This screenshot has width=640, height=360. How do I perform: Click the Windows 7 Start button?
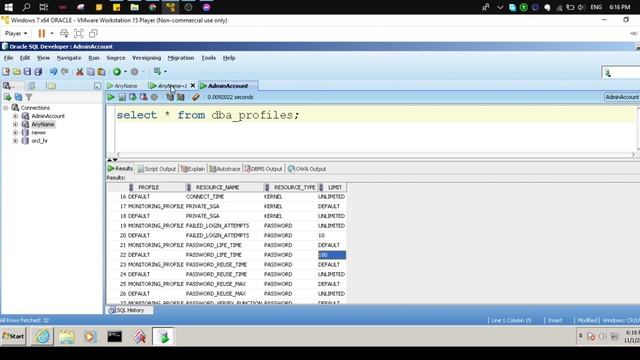[x=13, y=336]
